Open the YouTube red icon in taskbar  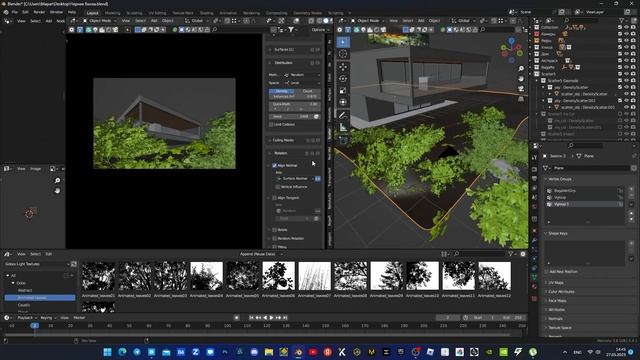coord(313,352)
